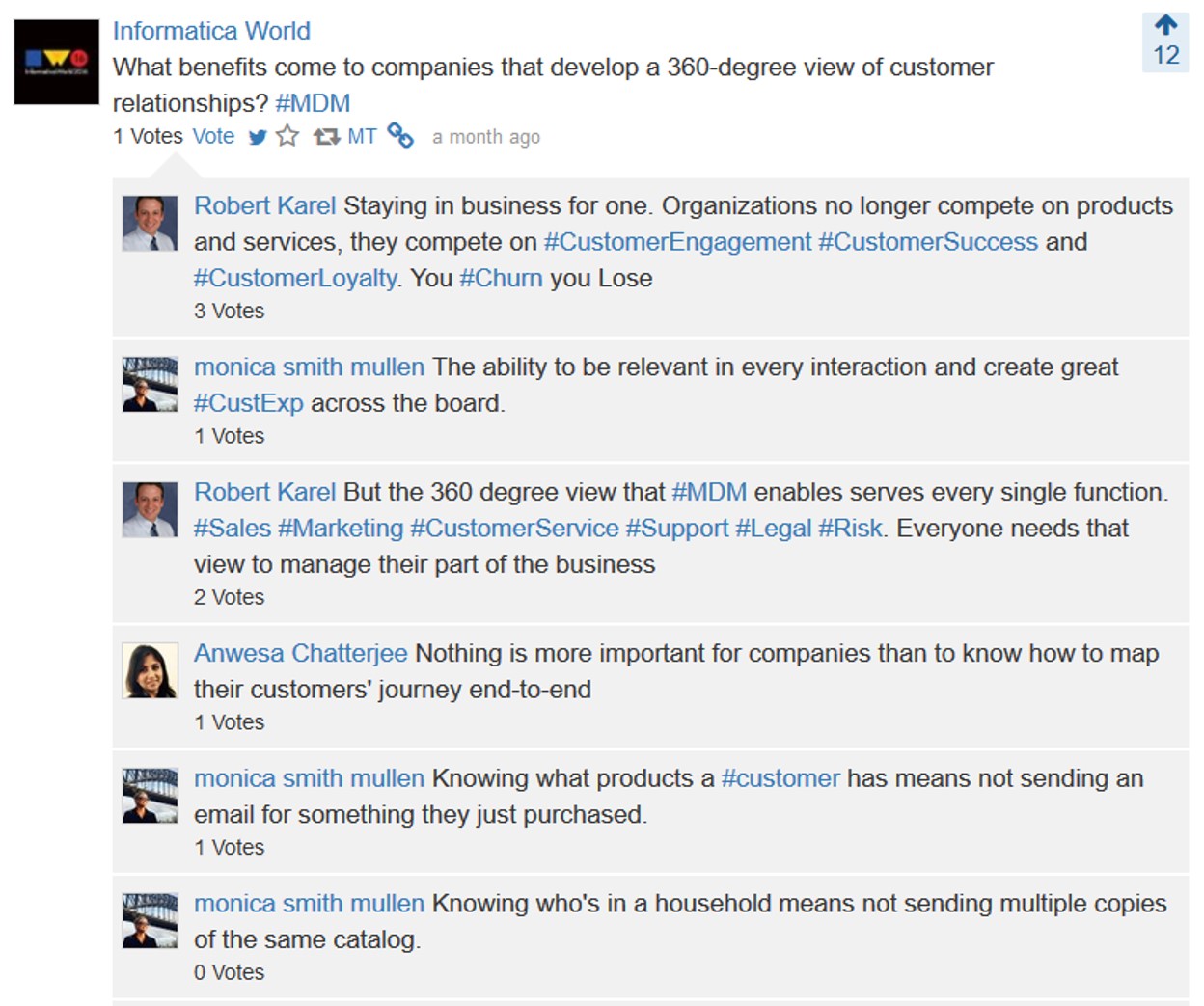
Task: Open the #MDM hashtag in question
Action: [x=313, y=103]
